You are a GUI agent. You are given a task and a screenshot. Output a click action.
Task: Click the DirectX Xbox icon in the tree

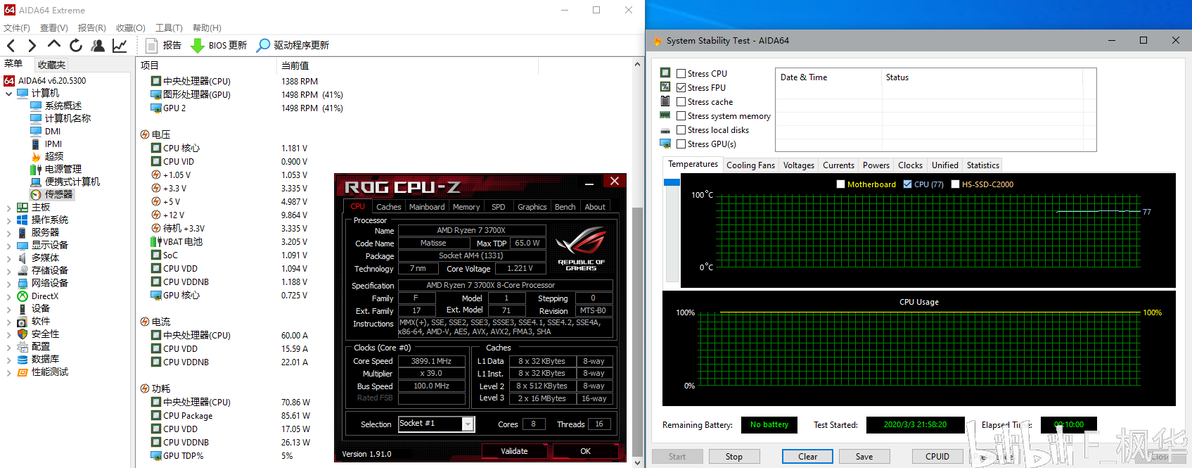click(x=22, y=296)
